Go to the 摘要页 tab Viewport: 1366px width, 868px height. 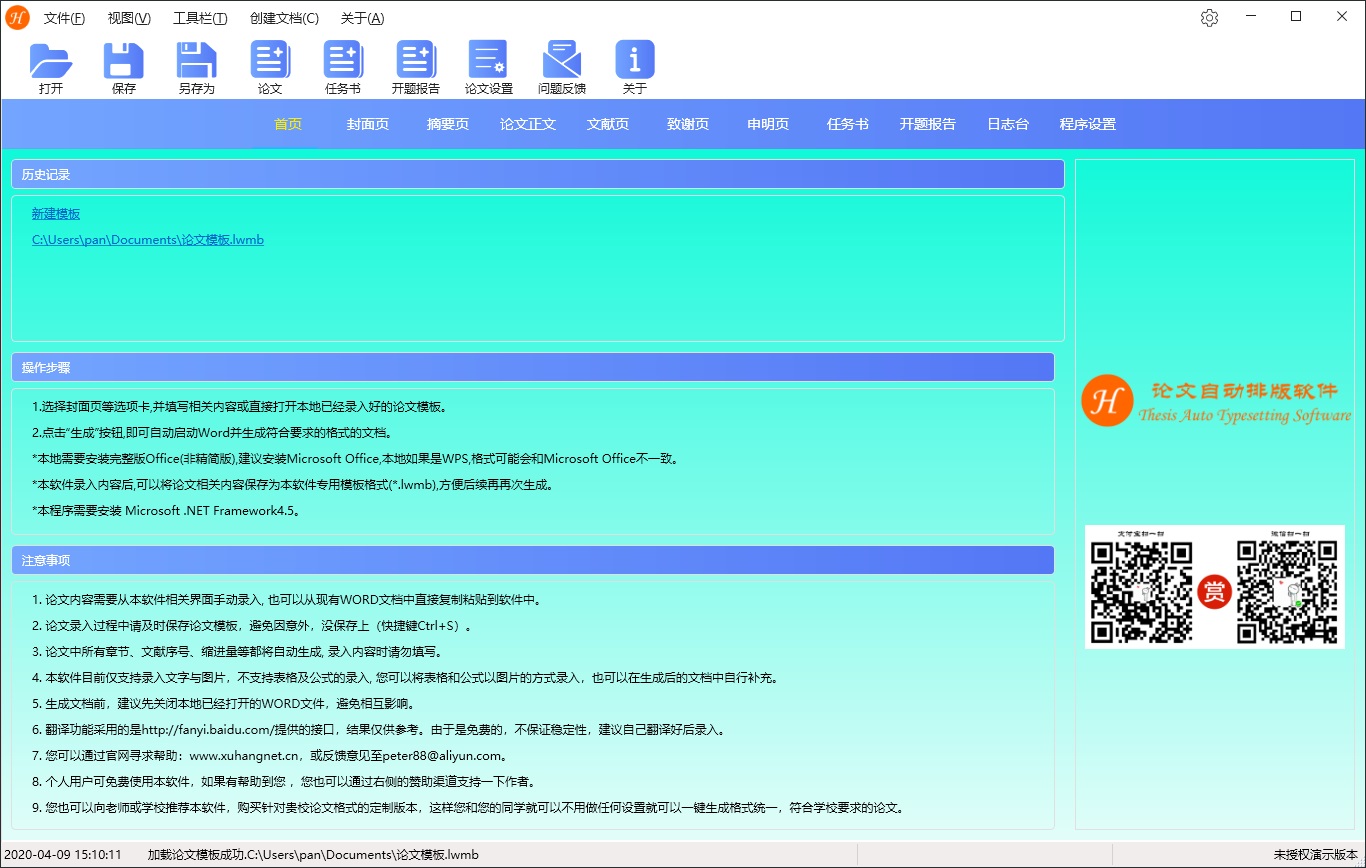(x=448, y=124)
